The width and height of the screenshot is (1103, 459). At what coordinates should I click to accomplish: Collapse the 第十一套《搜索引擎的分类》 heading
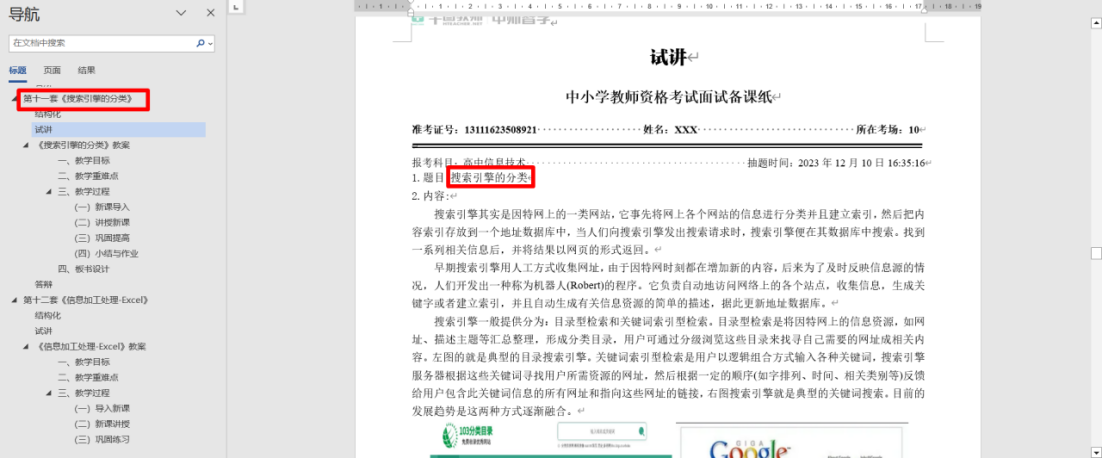click(x=14, y=99)
